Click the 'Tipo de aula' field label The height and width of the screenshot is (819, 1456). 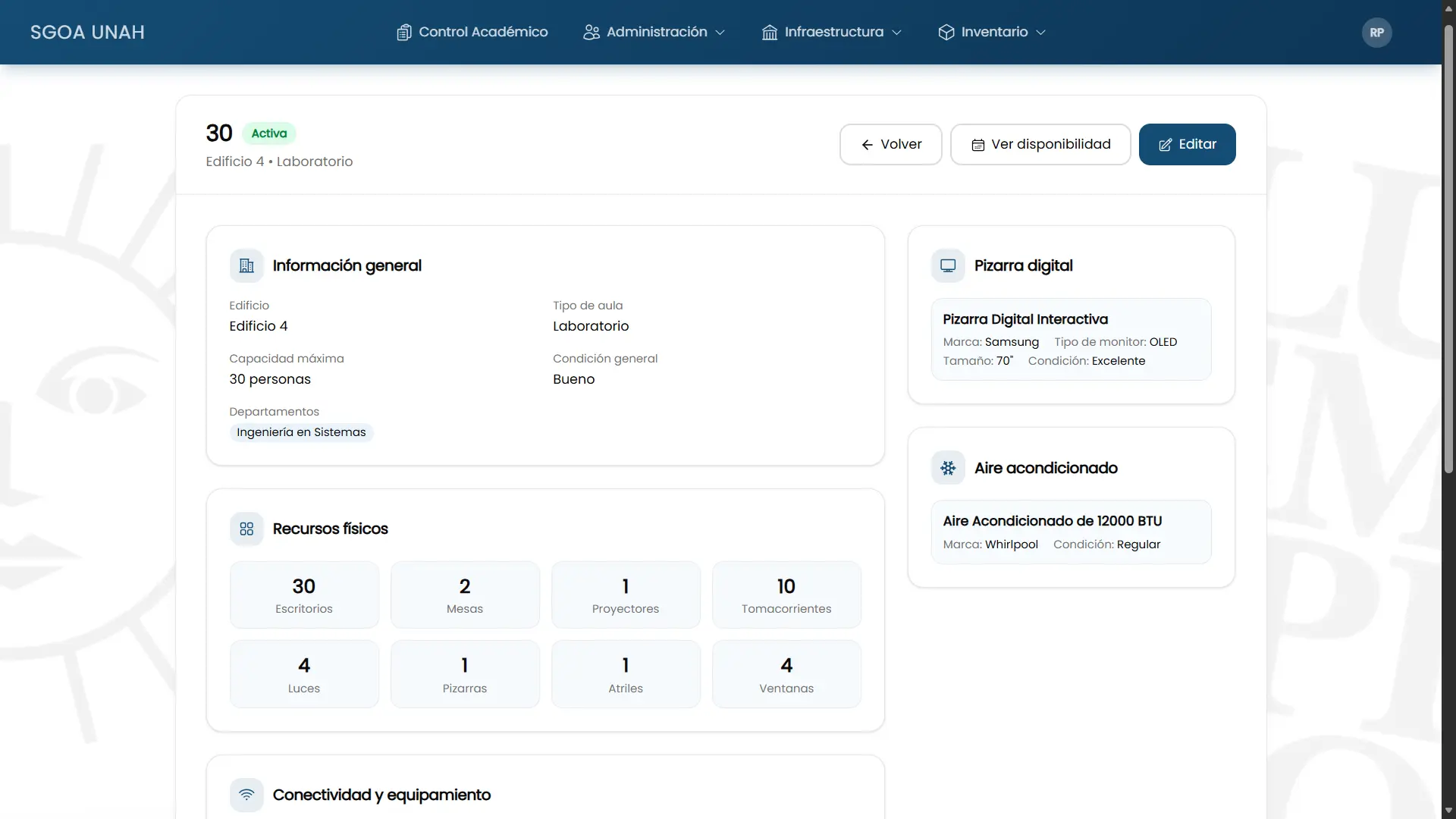(588, 306)
